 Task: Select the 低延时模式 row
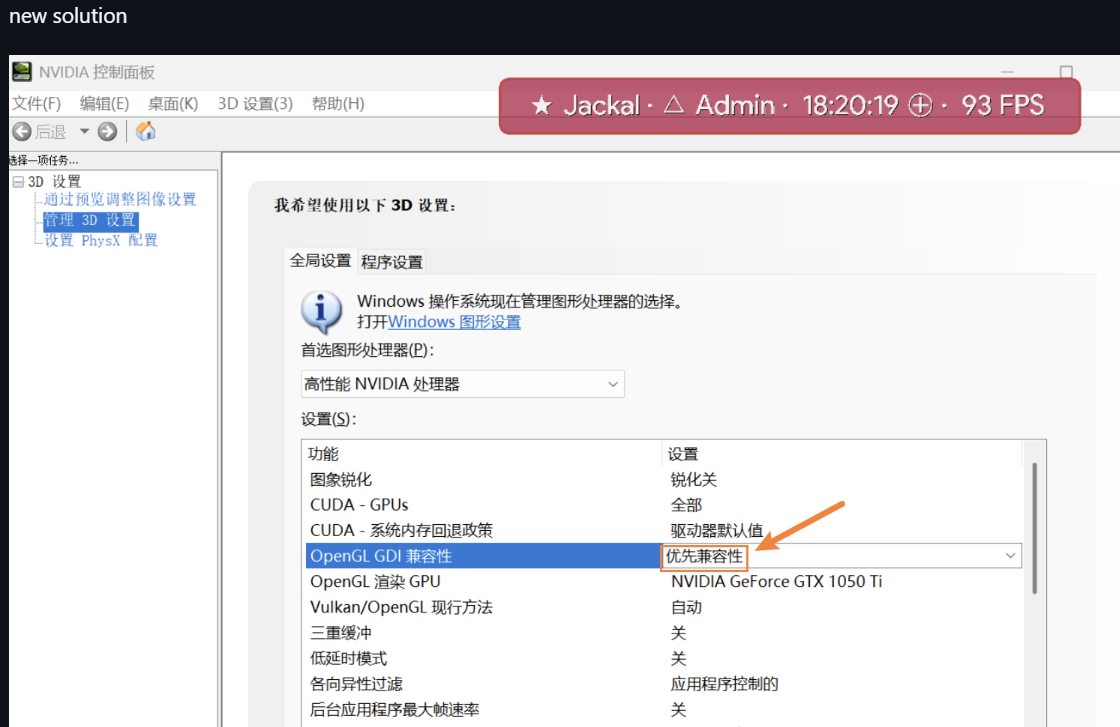point(662,658)
